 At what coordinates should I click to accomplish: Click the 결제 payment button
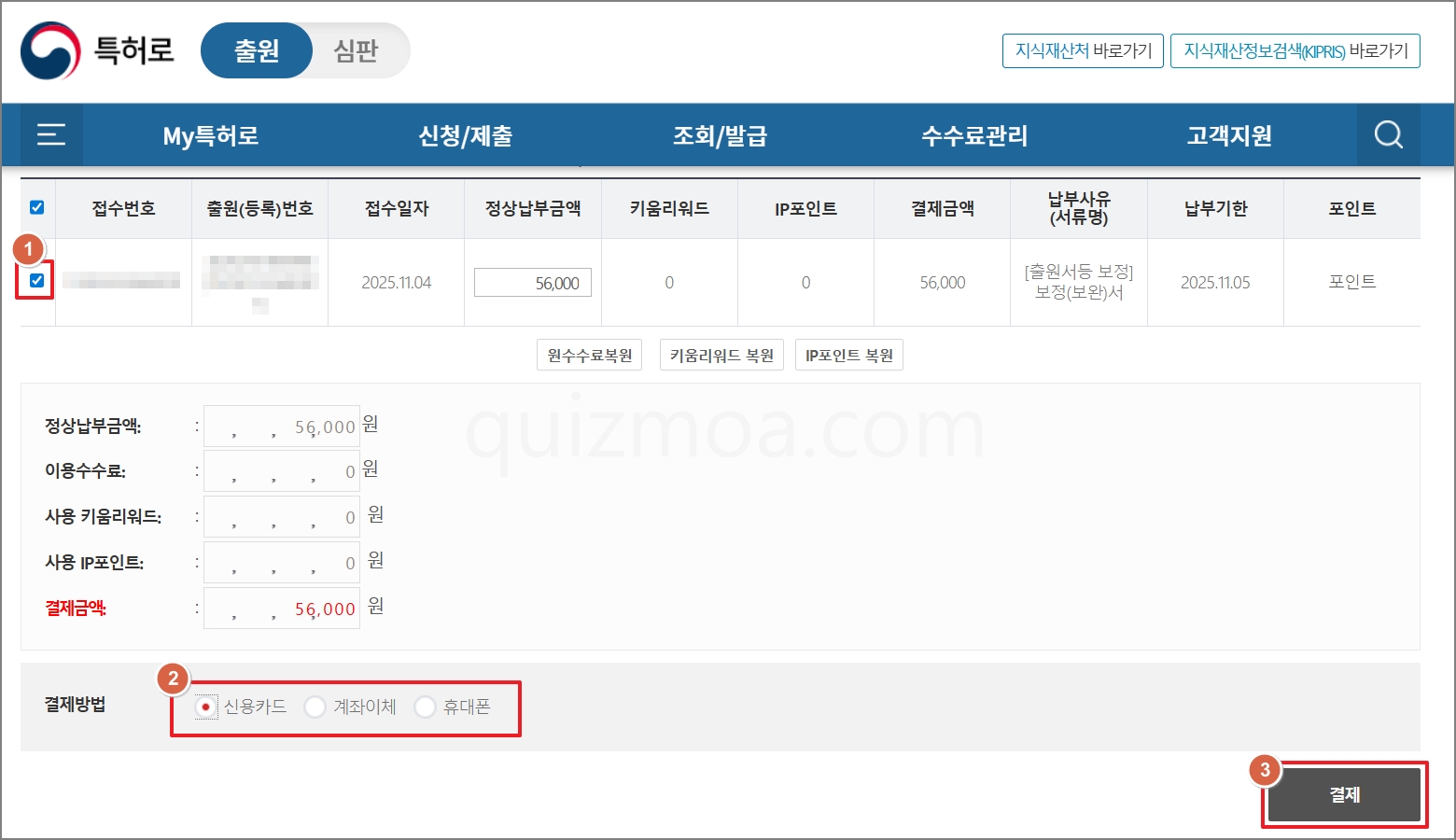coord(1344,794)
